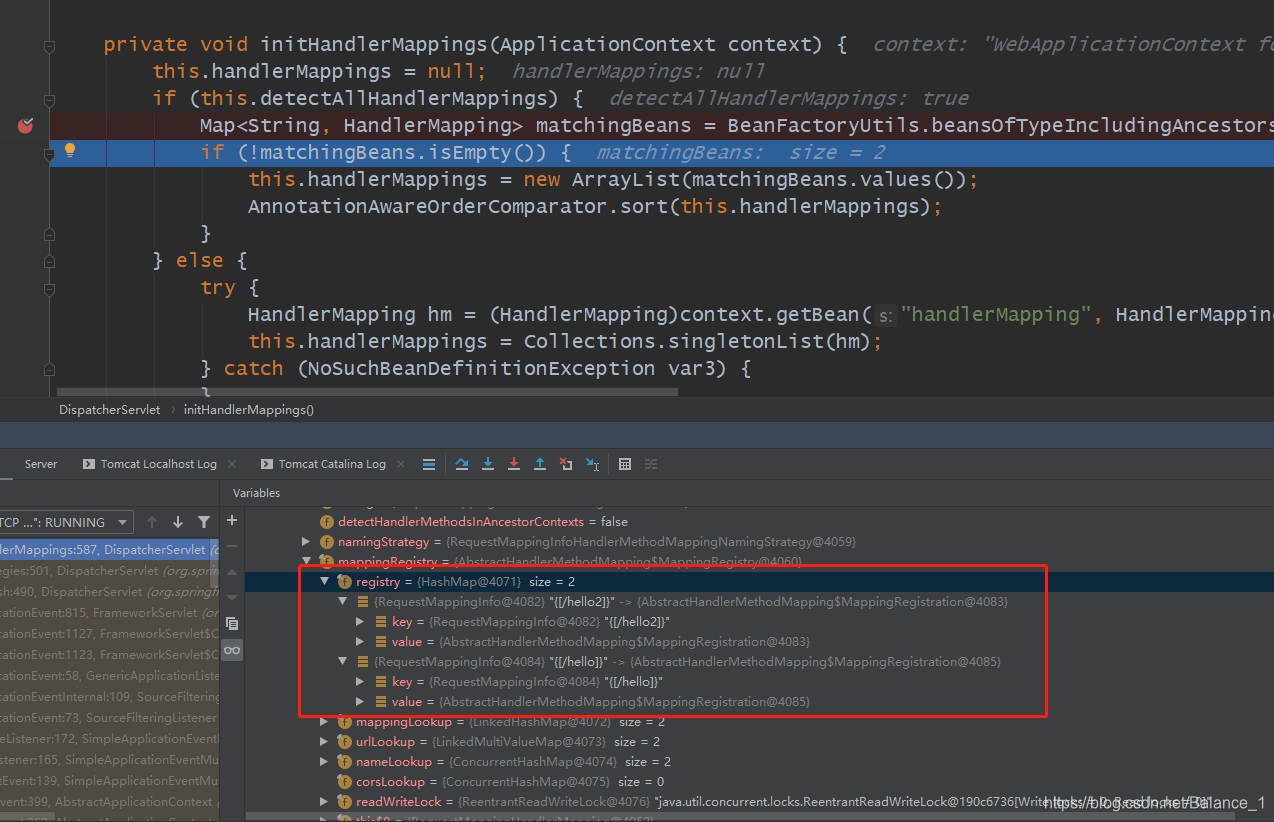Open the Evaluate Expression calculator icon
Viewport: 1274px width, 822px height.
pyautogui.click(x=625, y=464)
